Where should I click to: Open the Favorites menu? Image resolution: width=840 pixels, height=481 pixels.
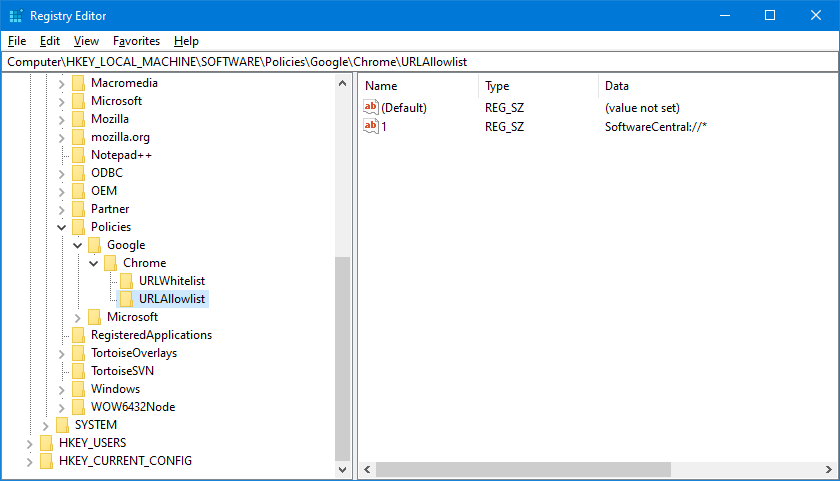tap(136, 41)
